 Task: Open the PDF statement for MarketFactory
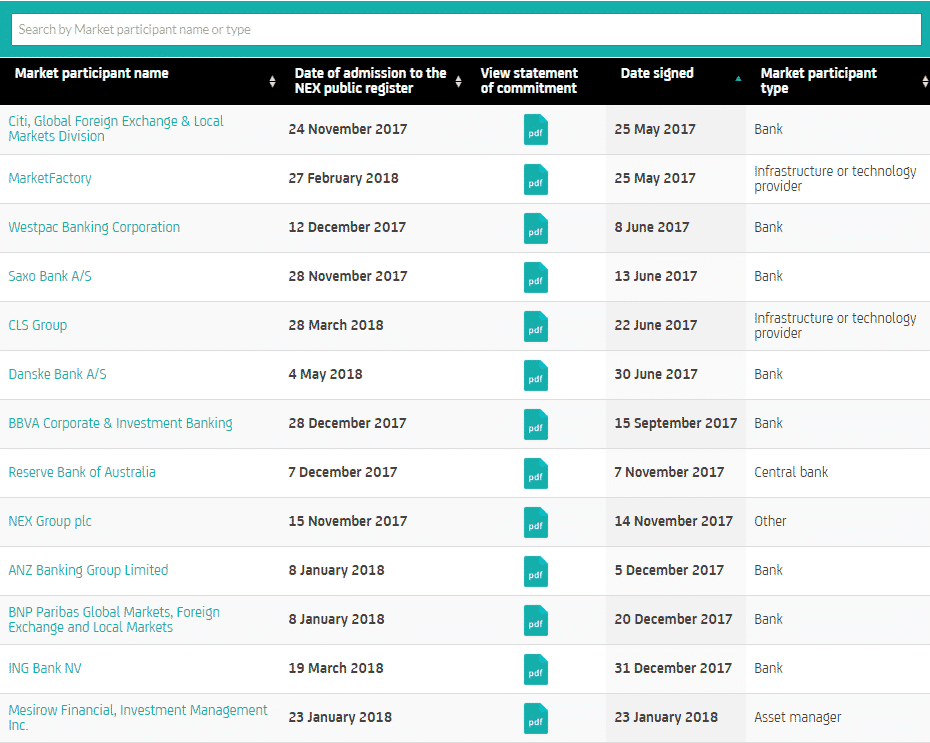[536, 179]
